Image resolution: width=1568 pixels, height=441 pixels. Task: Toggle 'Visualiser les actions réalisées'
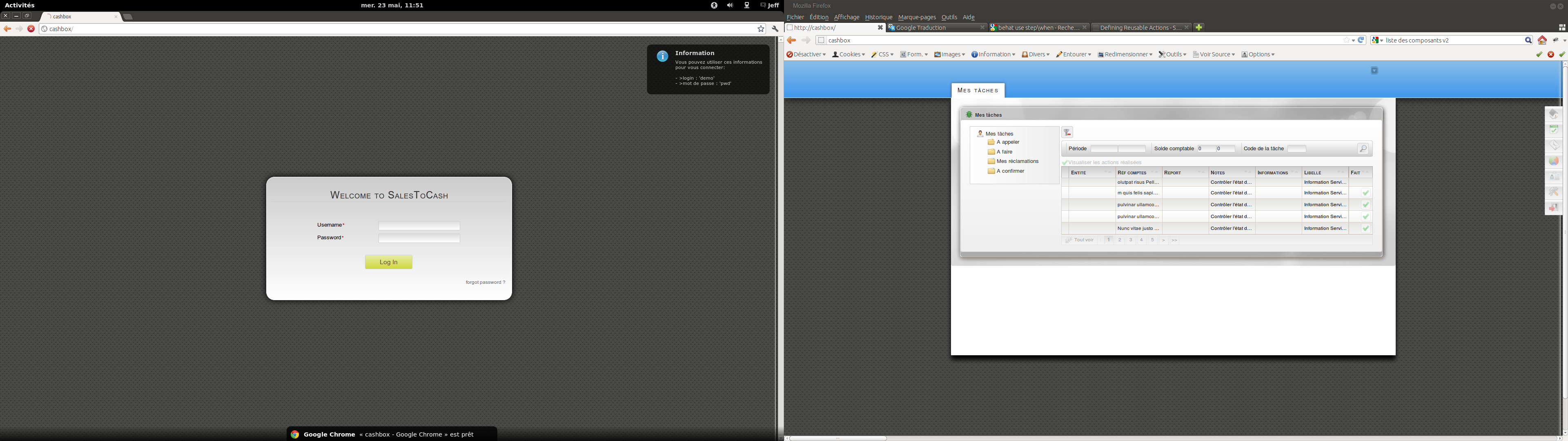pyautogui.click(x=1102, y=163)
